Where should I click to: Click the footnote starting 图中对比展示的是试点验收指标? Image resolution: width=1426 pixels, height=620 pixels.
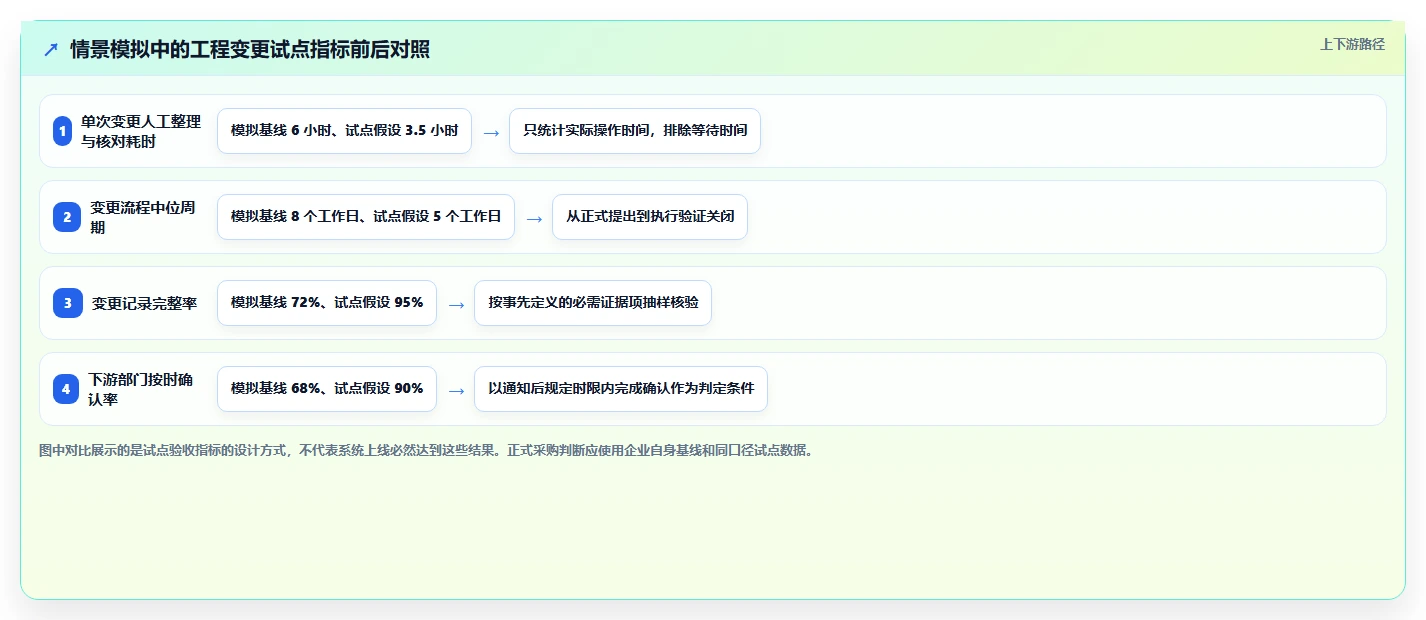click(427, 450)
